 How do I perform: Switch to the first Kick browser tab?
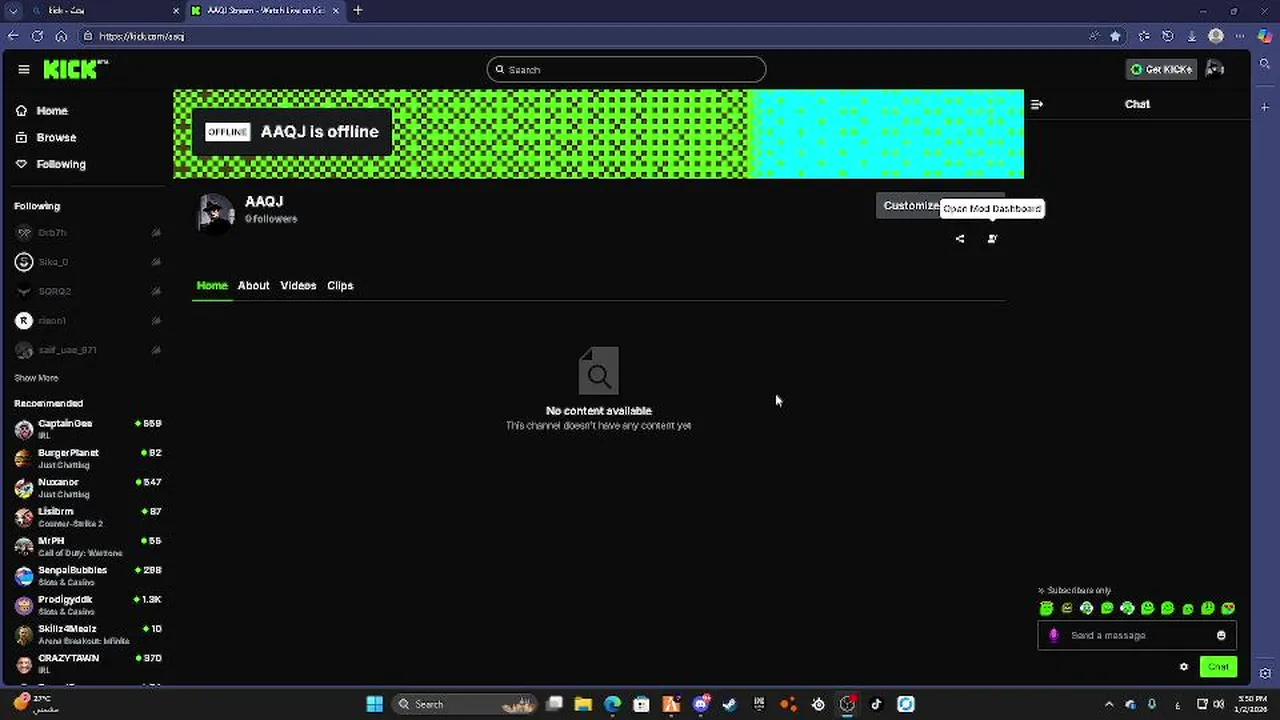(103, 10)
